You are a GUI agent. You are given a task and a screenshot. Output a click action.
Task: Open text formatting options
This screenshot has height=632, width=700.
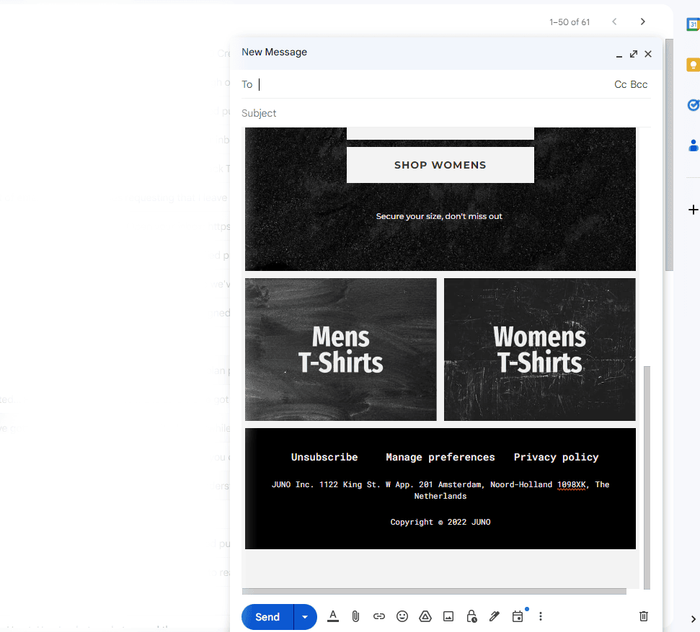click(333, 616)
